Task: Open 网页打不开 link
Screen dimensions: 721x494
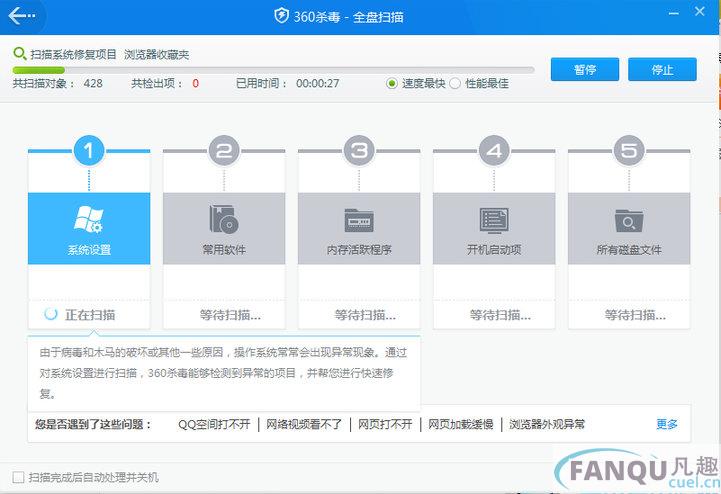Action: click(x=385, y=424)
